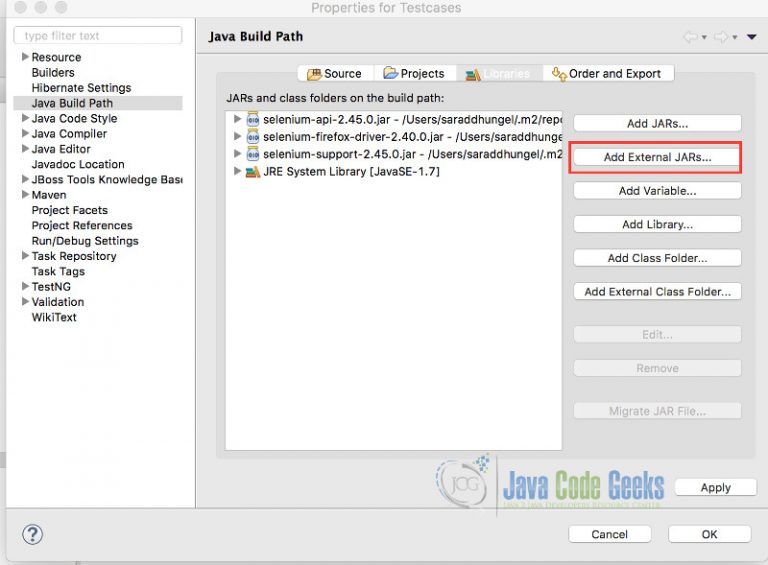Select Java Build Path in the tree
This screenshot has width=768, height=565.
pyautogui.click(x=72, y=103)
